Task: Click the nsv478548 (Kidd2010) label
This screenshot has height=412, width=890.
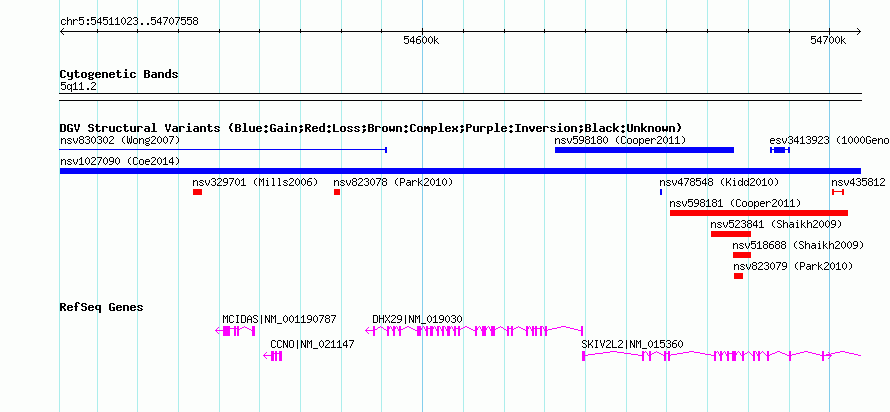Action: tap(719, 182)
